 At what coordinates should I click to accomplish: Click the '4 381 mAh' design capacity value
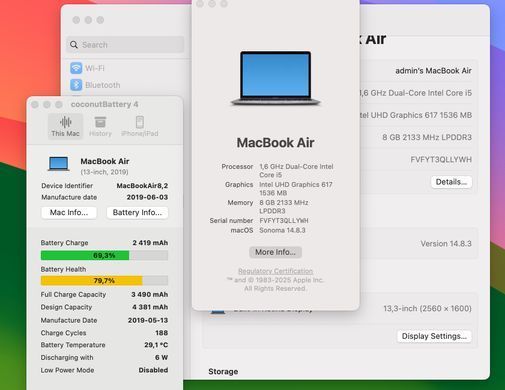(x=150, y=307)
